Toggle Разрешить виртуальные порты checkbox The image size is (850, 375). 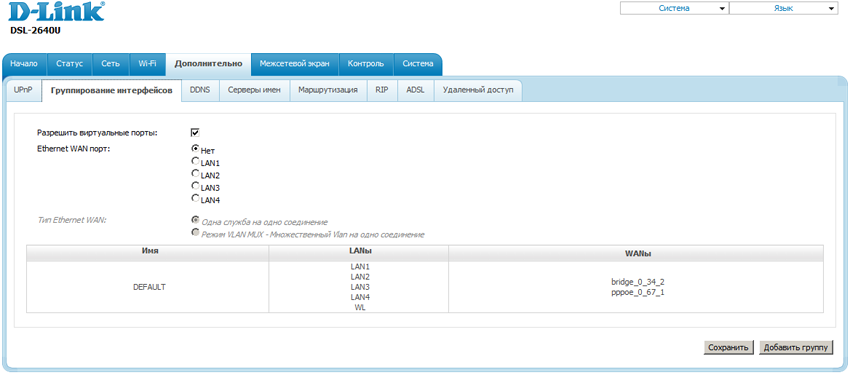pyautogui.click(x=195, y=132)
